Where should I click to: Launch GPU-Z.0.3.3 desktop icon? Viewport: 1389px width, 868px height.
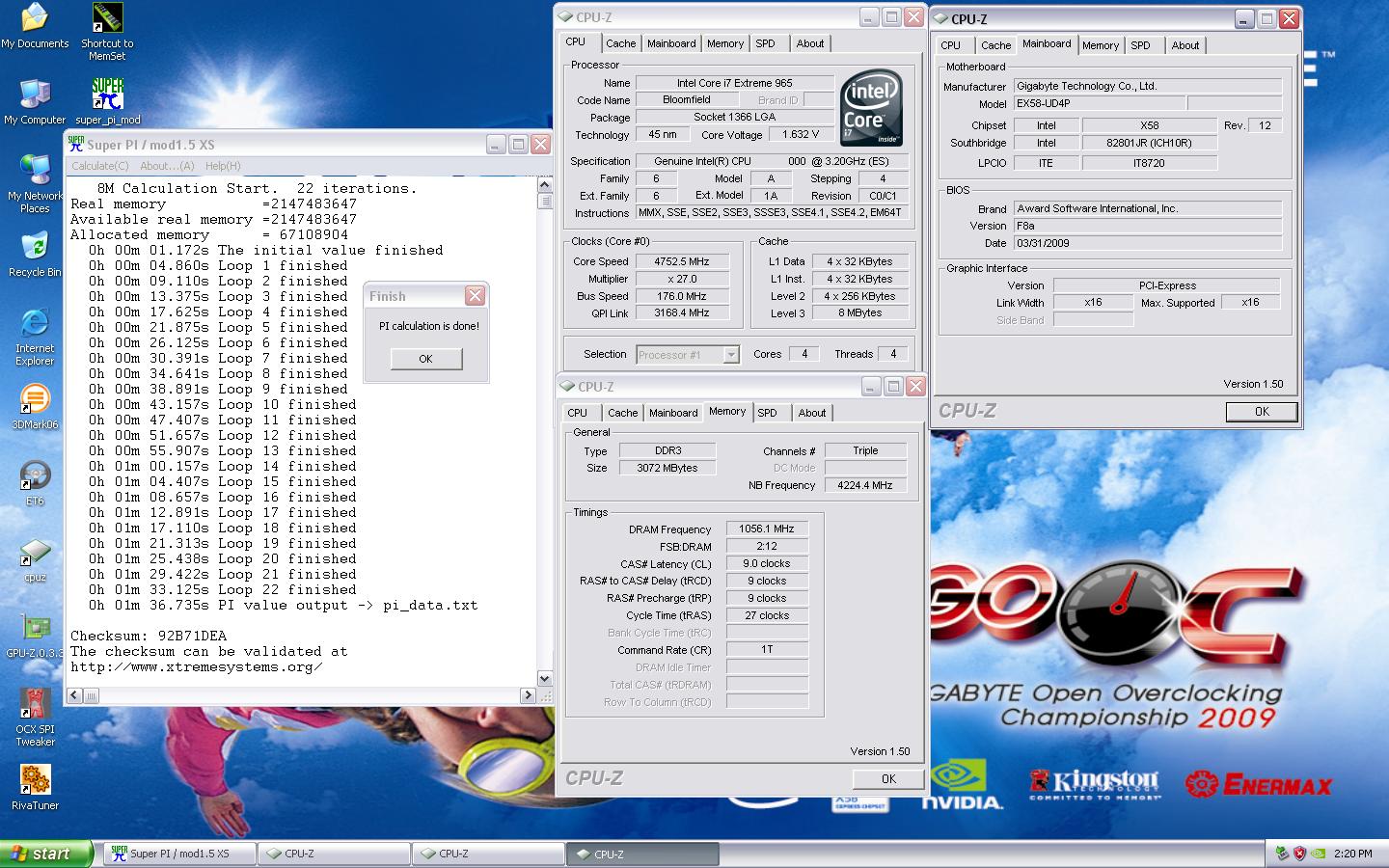click(x=35, y=637)
